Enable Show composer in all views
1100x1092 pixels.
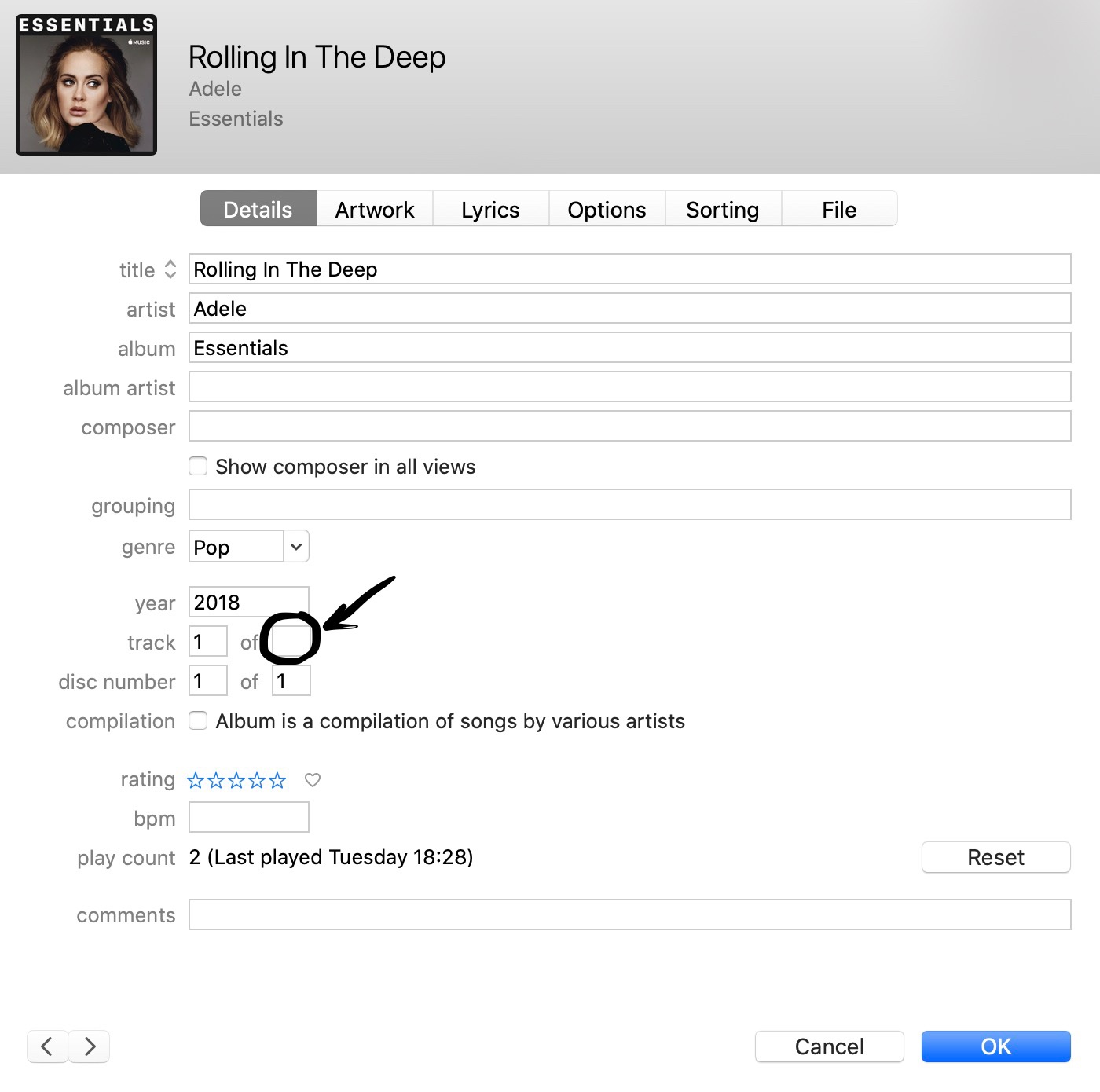click(198, 466)
